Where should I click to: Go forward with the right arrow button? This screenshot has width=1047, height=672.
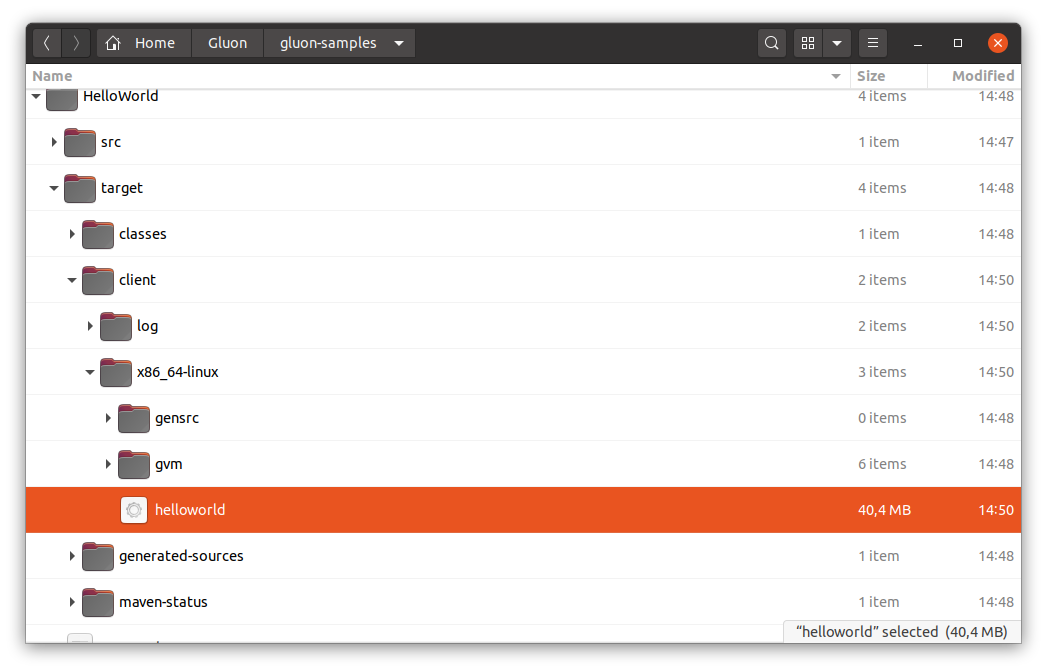(76, 43)
